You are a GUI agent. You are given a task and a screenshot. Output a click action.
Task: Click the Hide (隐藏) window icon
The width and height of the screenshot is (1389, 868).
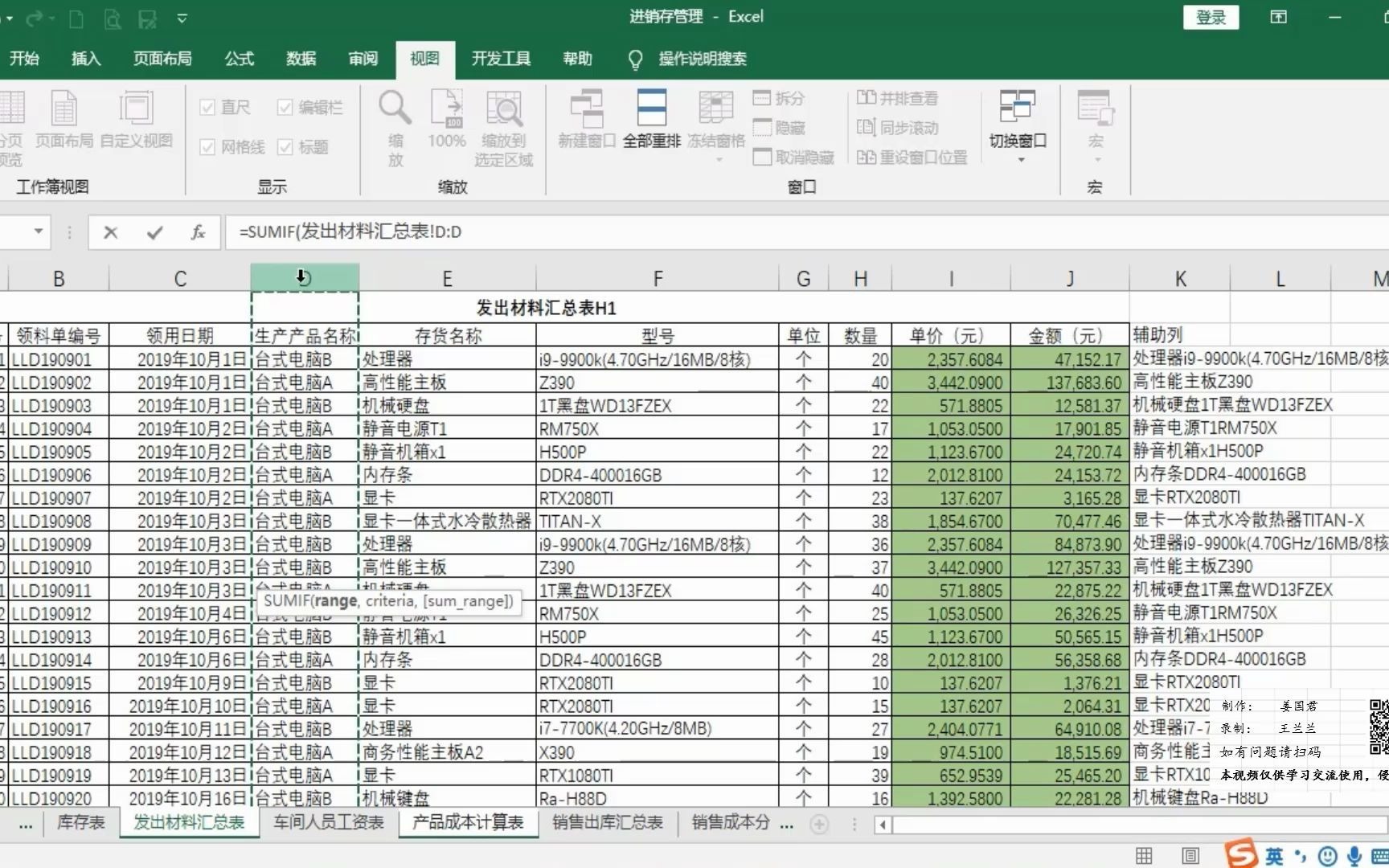779,128
